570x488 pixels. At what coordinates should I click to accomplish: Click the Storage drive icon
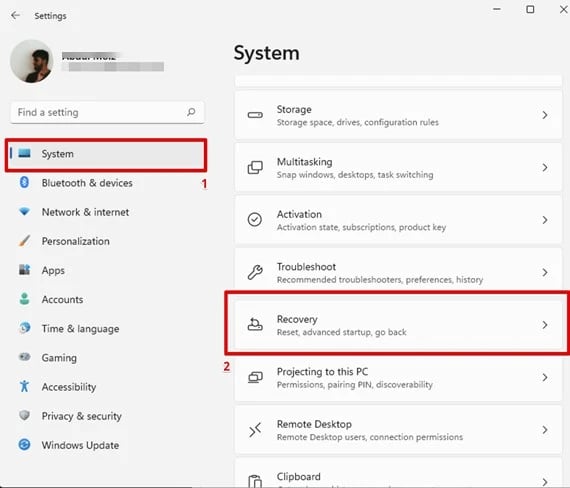255,115
